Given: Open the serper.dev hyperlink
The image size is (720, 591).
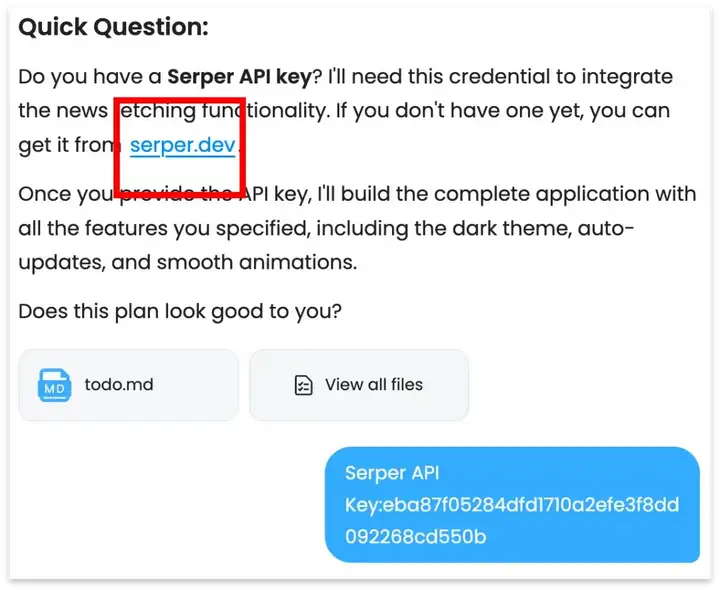Looking at the screenshot, I should pyautogui.click(x=183, y=145).
